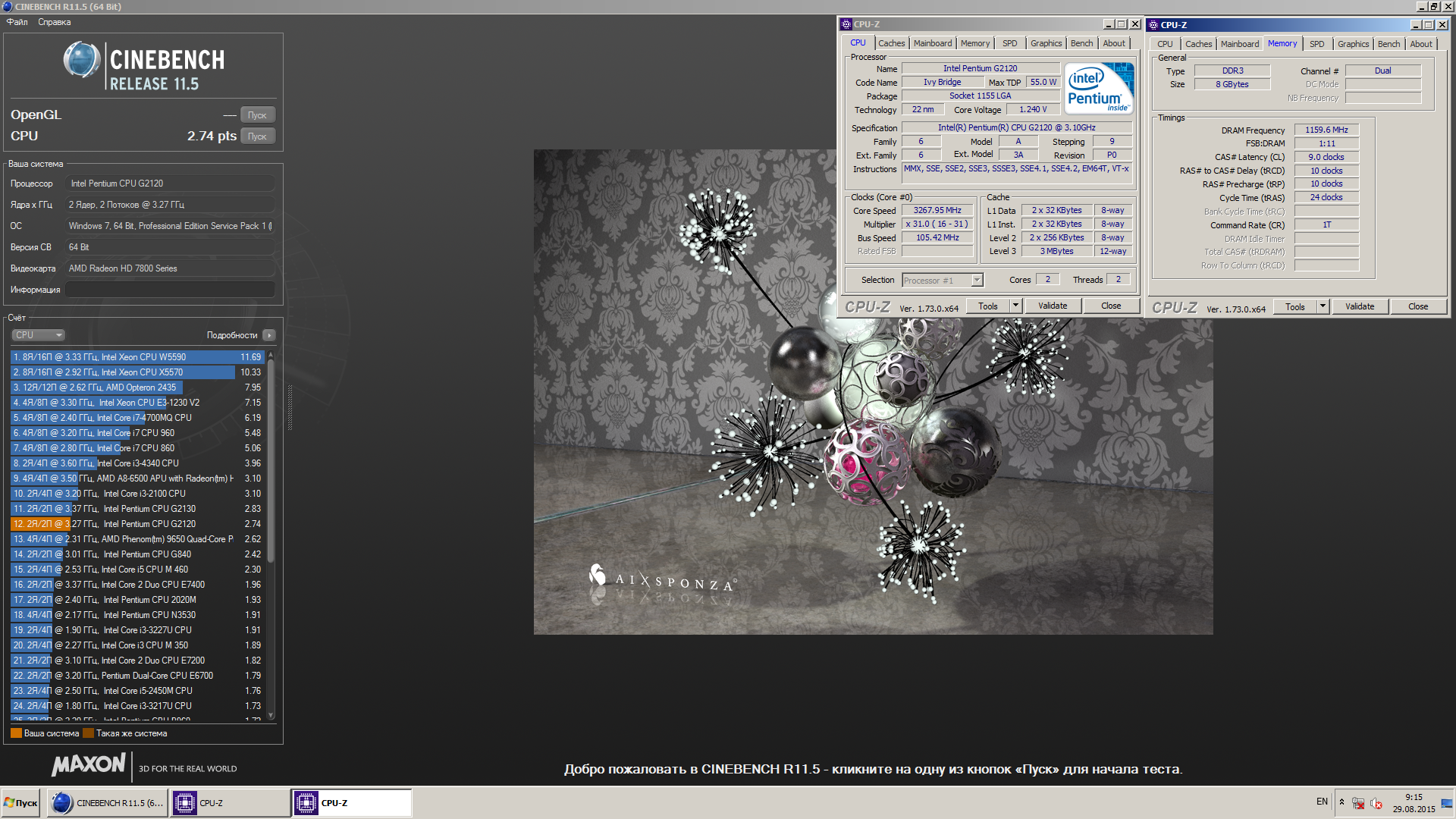Click Tools button in right CPU-Z window
Screen dimensions: 1456x819
point(1294,306)
